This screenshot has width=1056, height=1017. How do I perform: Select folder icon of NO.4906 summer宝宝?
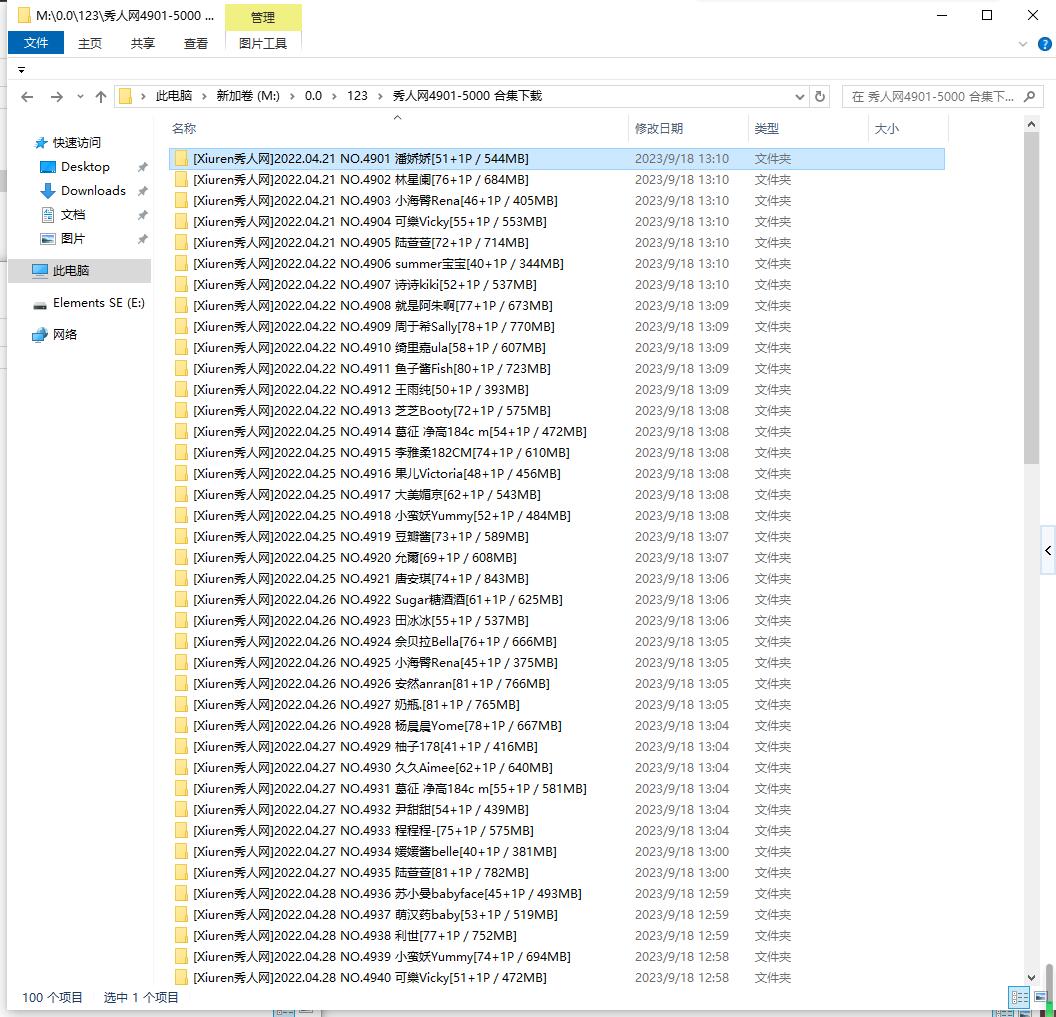(x=181, y=263)
